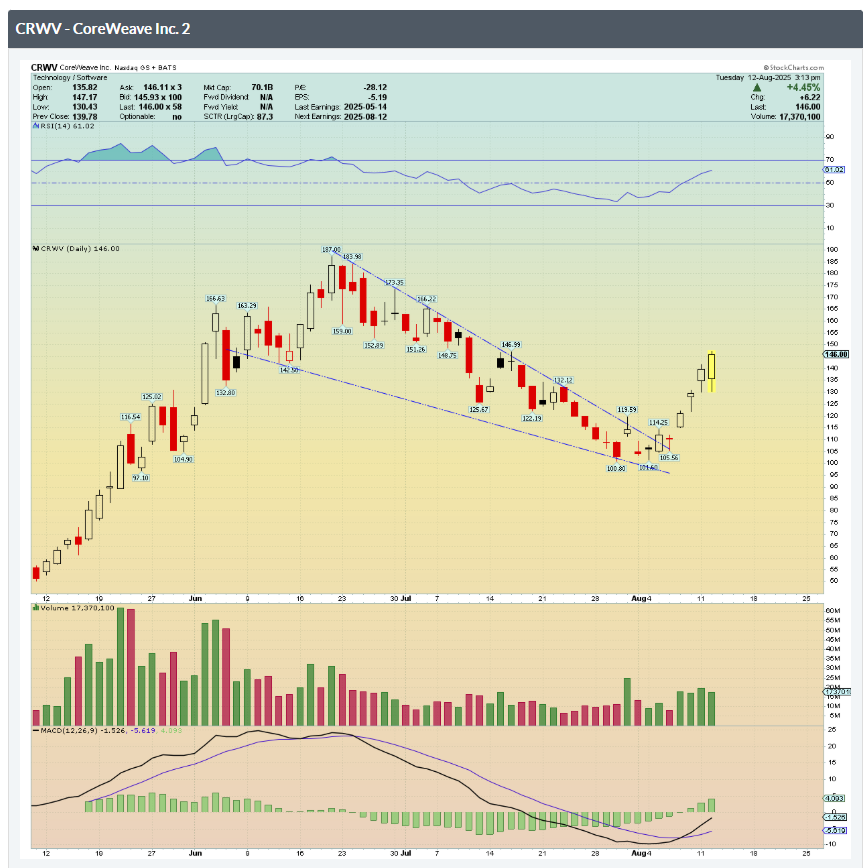Click the Chg value +6.22
The image size is (864, 868).
(810, 97)
